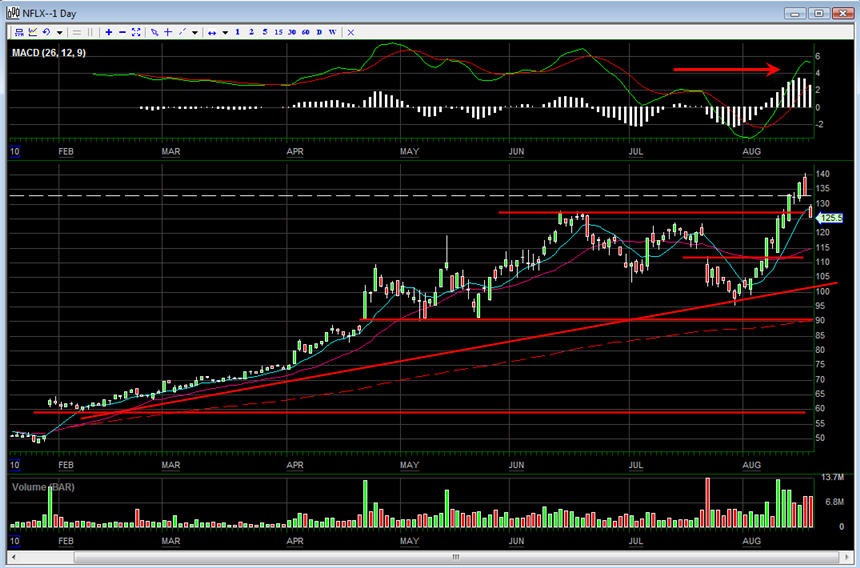Viewport: 860px width, 568px height.
Task: Open dropdown beside horizontal double-arrow icon
Action: 225,32
